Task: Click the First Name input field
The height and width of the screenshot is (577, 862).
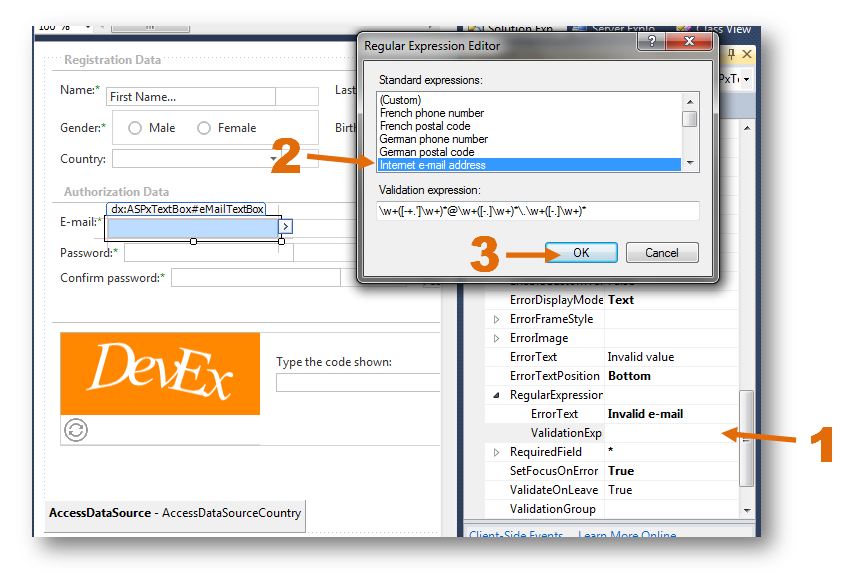Action: point(191,97)
